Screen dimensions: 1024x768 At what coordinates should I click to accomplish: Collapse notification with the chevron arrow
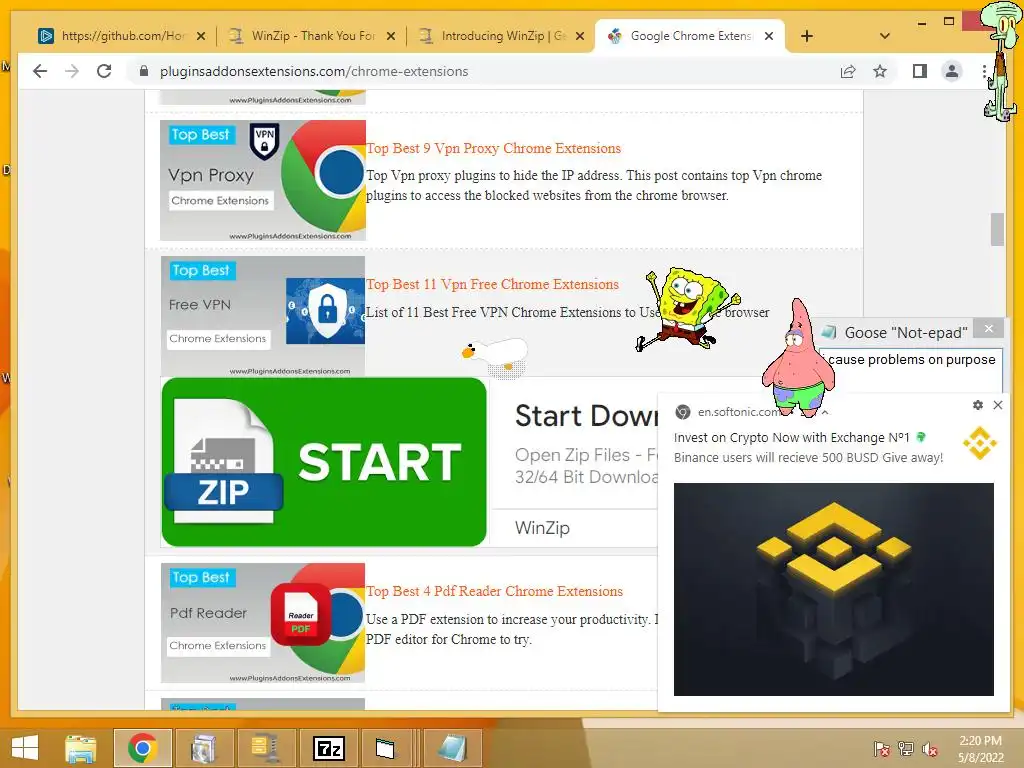(x=825, y=412)
